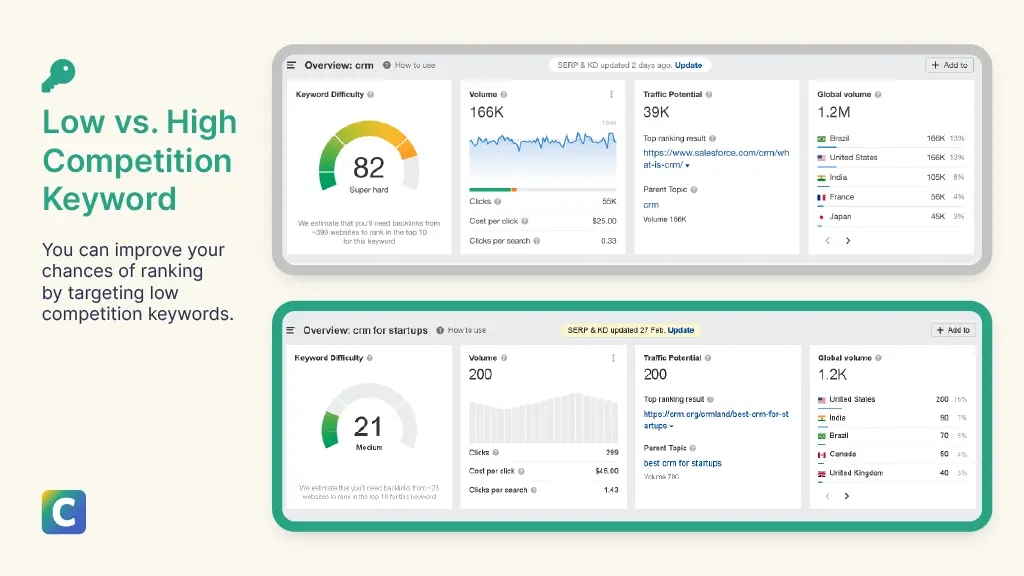The height and width of the screenshot is (576, 1024).
Task: Click help icon beside Global volume 1.2K
Action: pyautogui.click(x=878, y=358)
